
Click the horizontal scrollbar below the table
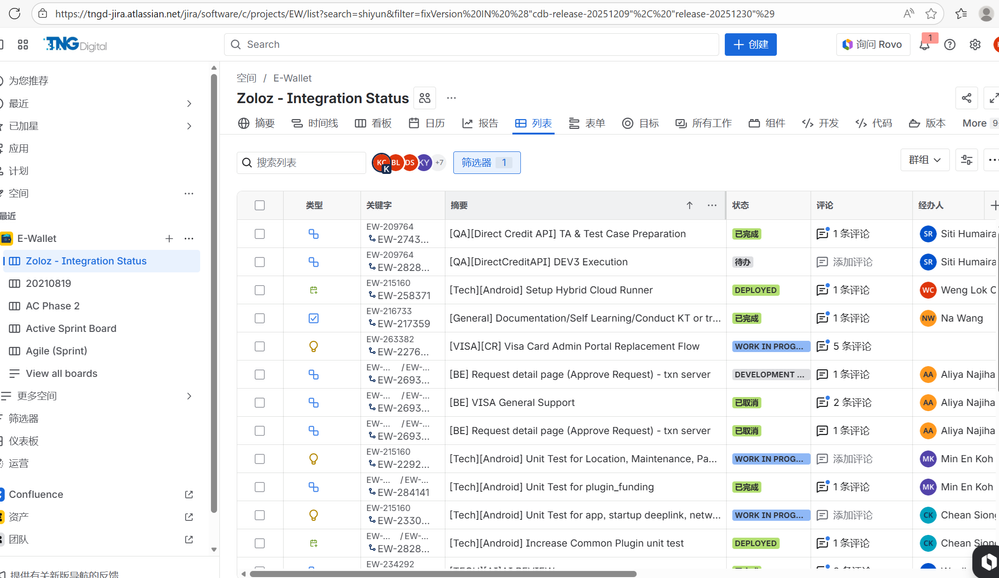click(443, 574)
